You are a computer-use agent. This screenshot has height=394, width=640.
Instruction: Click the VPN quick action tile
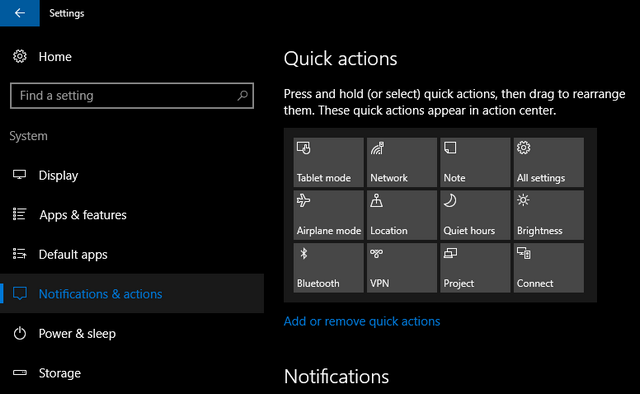click(x=402, y=268)
